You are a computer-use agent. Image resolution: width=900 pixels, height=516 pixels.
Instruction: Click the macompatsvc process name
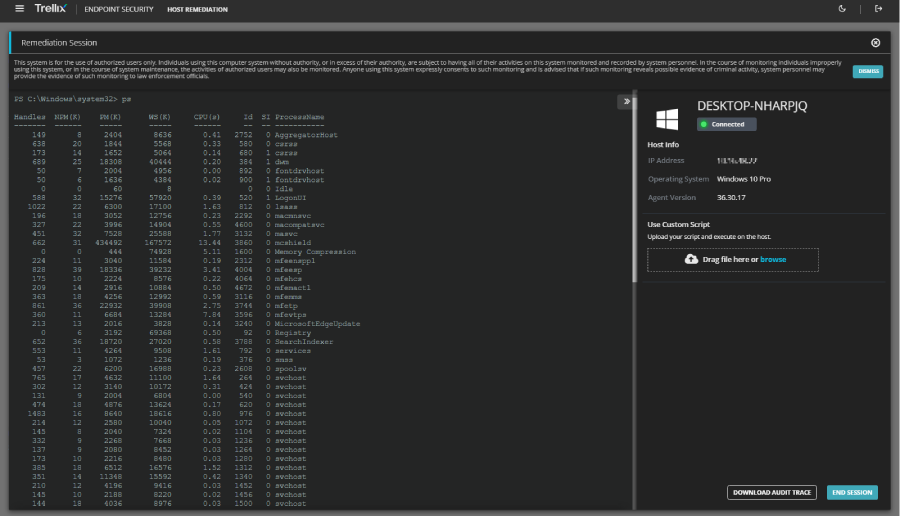coord(300,225)
